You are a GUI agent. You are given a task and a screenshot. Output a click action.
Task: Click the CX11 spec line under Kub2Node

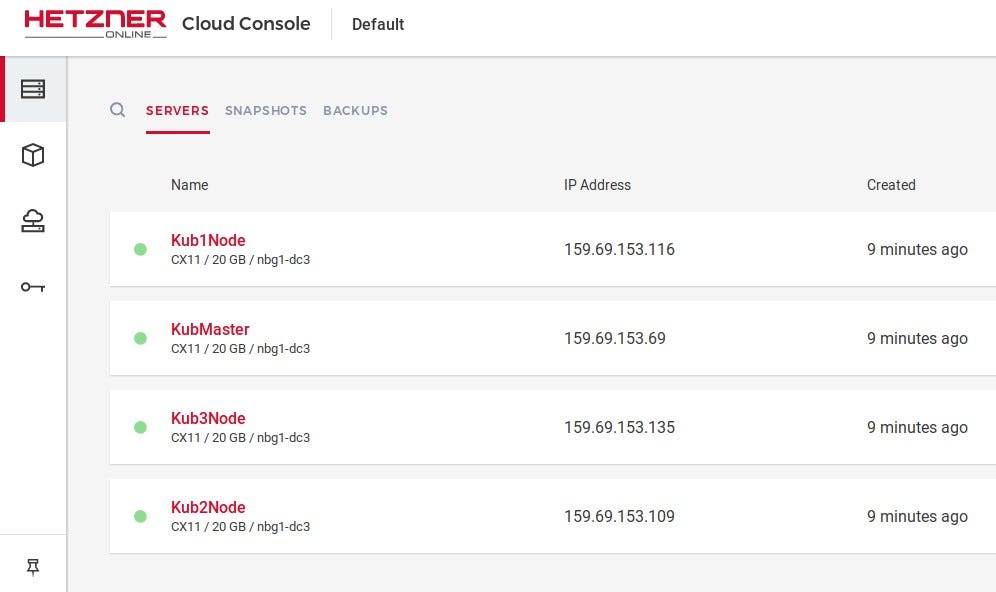(240, 527)
